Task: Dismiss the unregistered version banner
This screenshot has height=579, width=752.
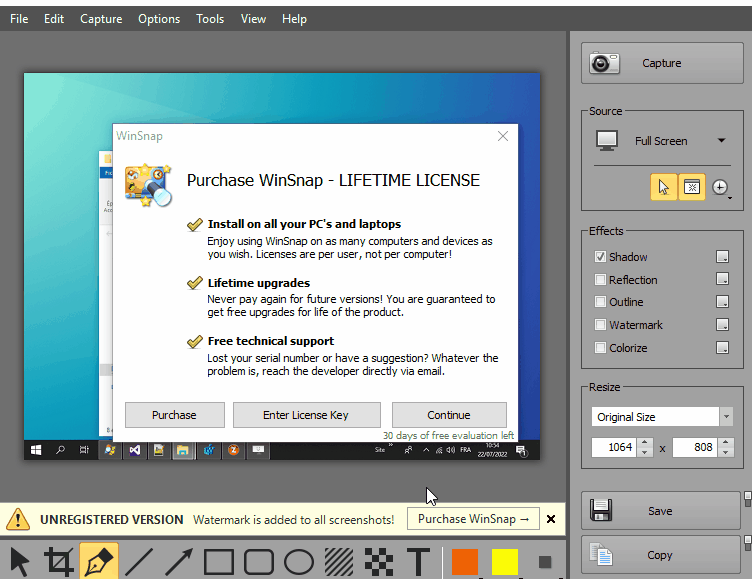Action: pyautogui.click(x=551, y=519)
